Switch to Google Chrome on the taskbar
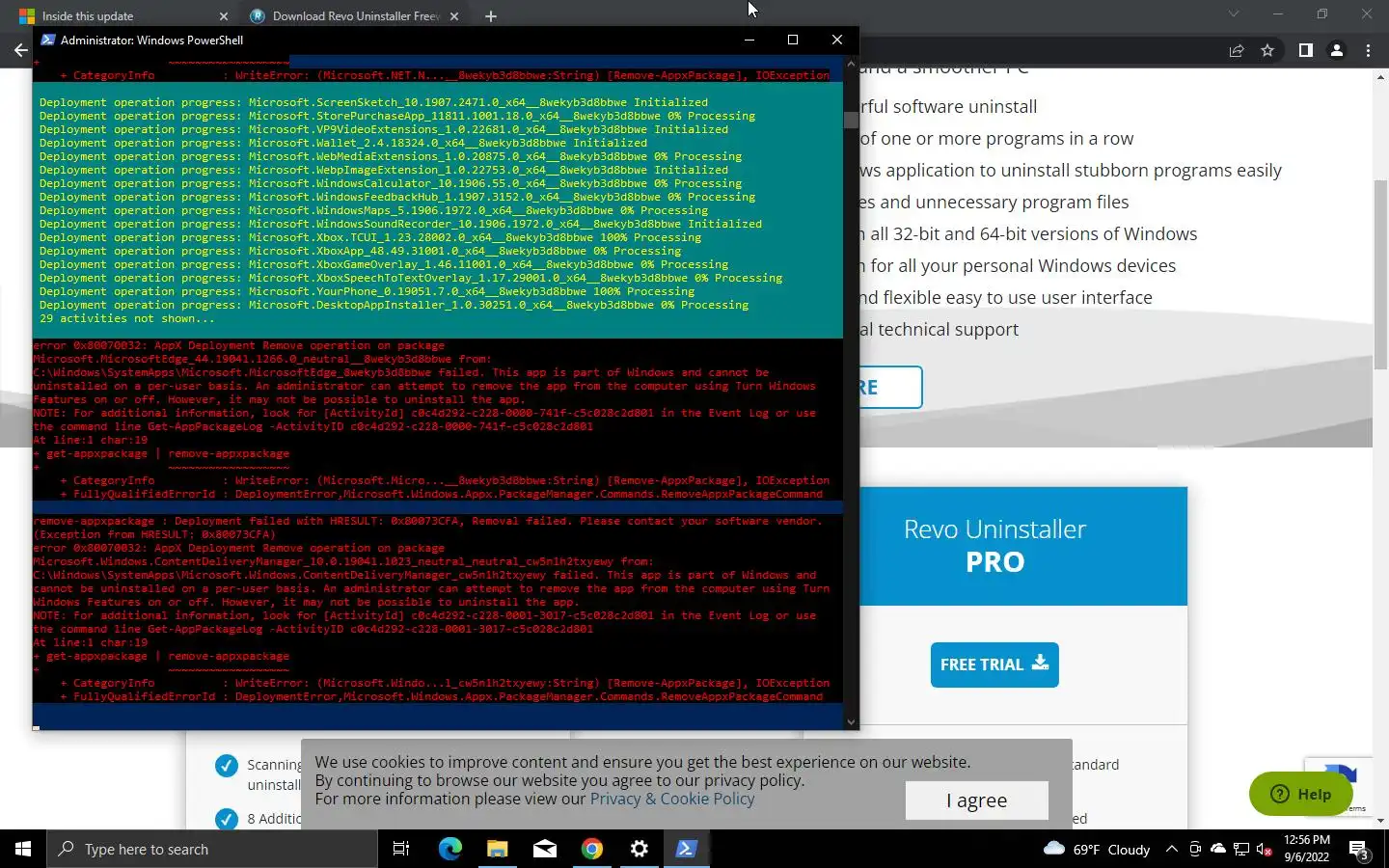This screenshot has width=1389, height=868. (591, 849)
